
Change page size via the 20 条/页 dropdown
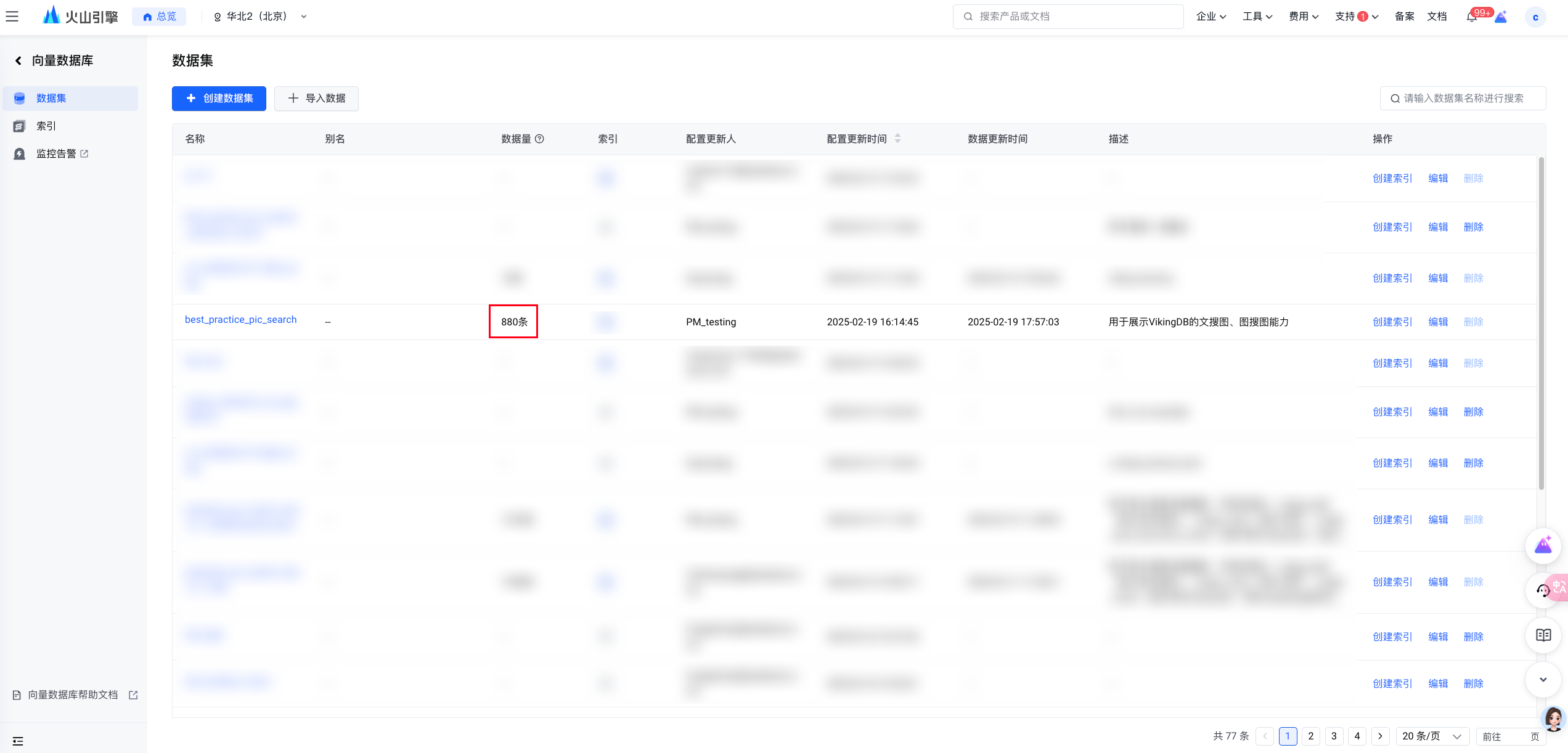coord(1432,736)
